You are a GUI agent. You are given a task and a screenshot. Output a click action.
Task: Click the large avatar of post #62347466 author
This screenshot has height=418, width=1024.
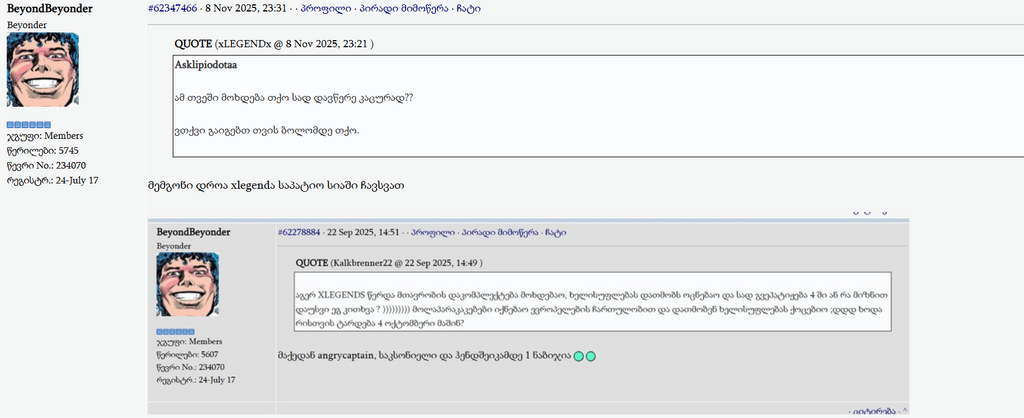(x=42, y=70)
